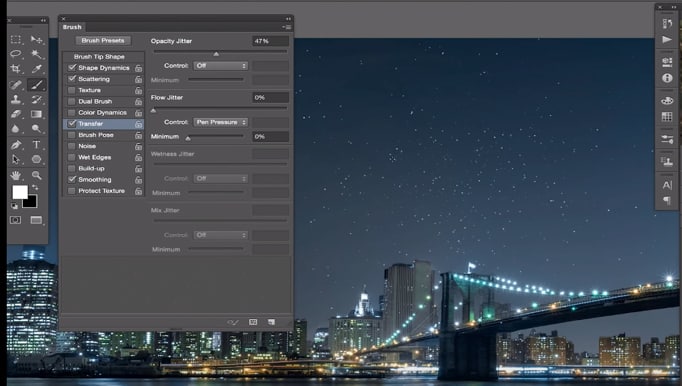The height and width of the screenshot is (386, 682).
Task: Click the Flow Jitter slider handle
Action: pyautogui.click(x=153, y=111)
